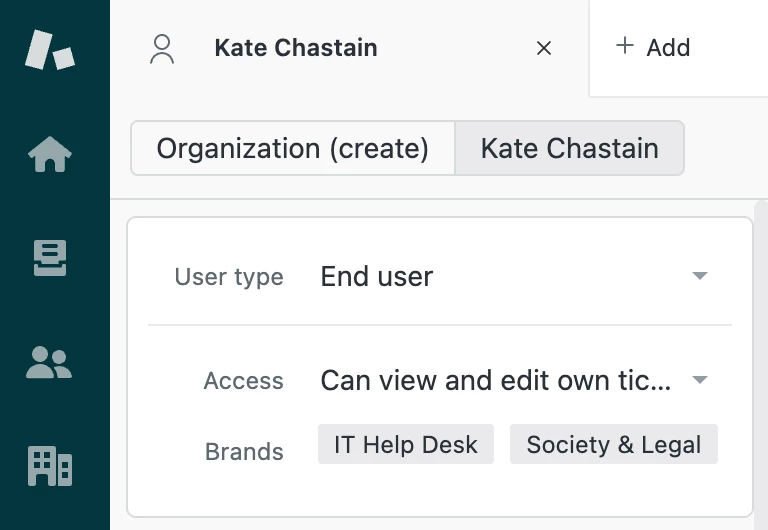Switch to the Kate Chastain tab title
Screen dimensions: 768x530
(295, 48)
